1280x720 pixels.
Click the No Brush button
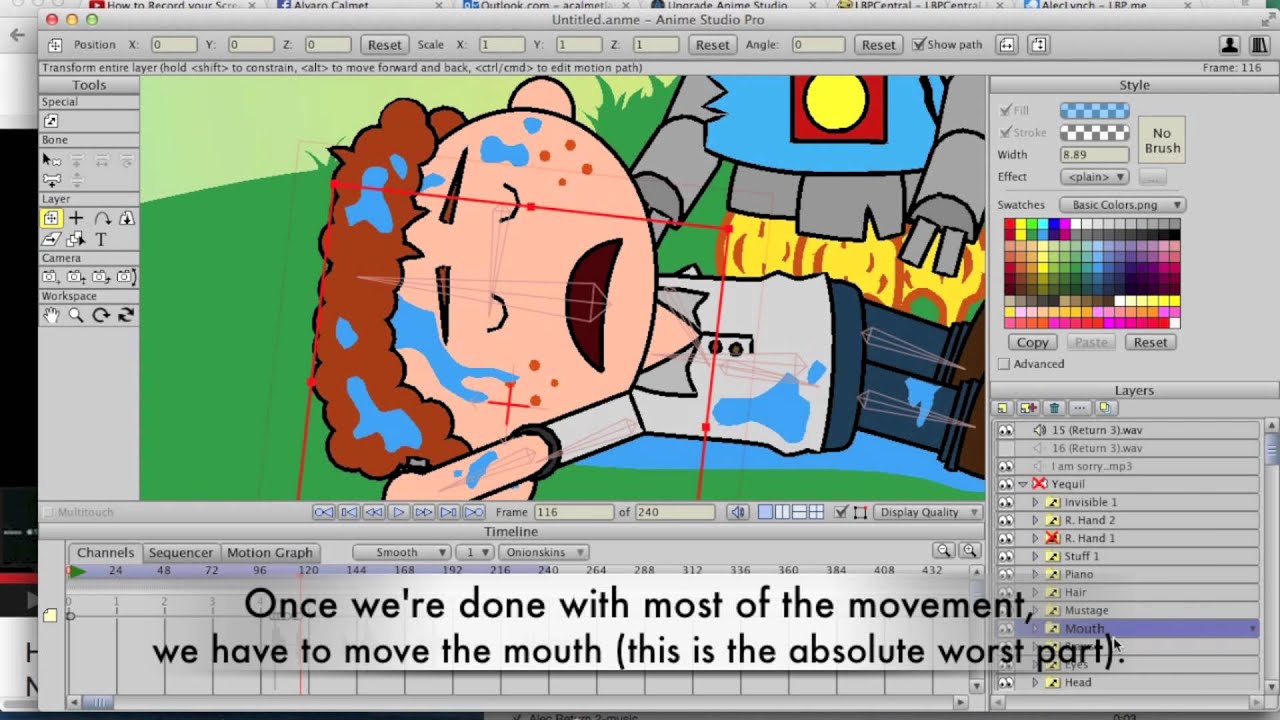click(1162, 141)
